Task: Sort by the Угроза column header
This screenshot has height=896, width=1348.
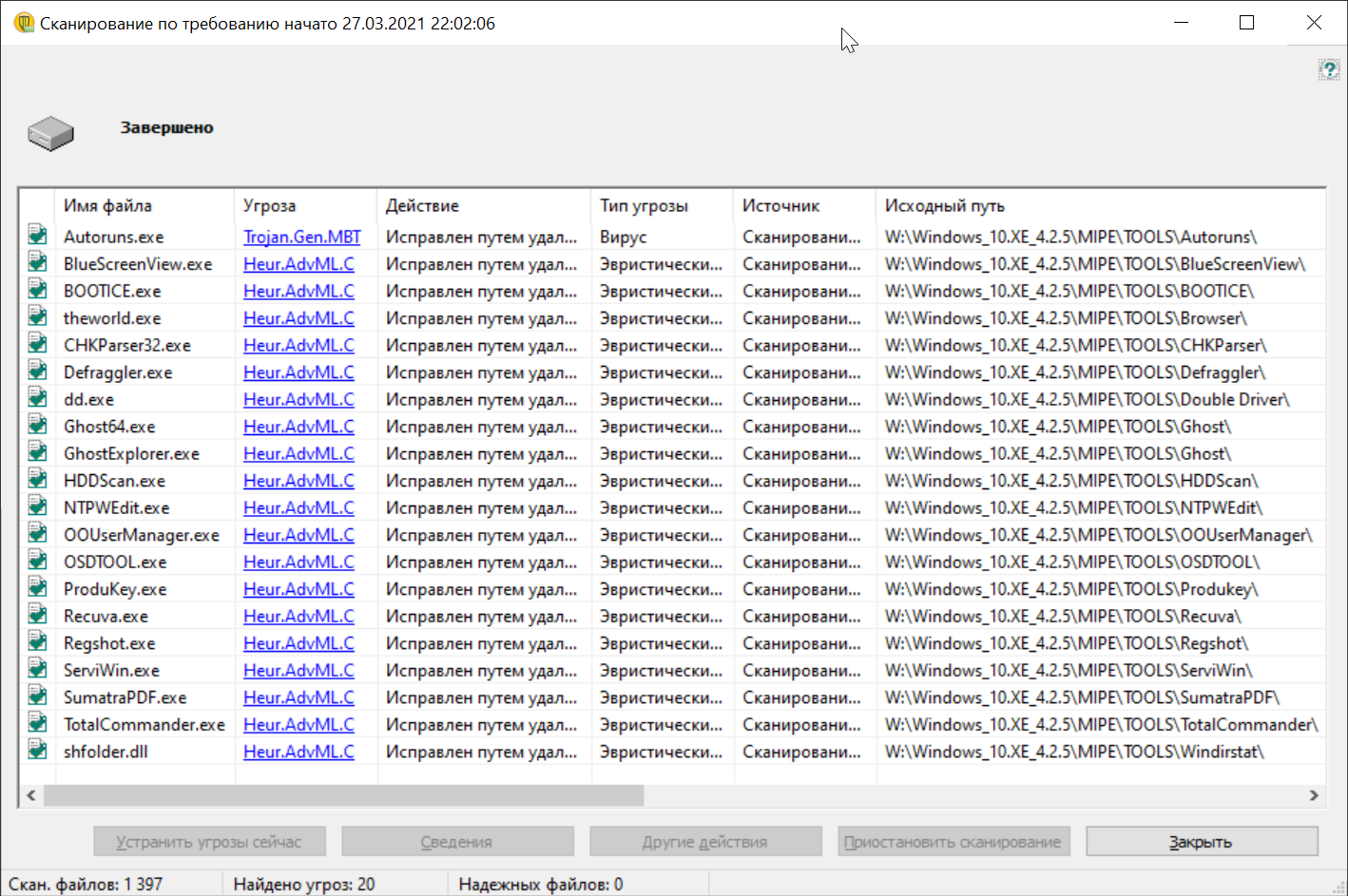Action: (x=305, y=205)
